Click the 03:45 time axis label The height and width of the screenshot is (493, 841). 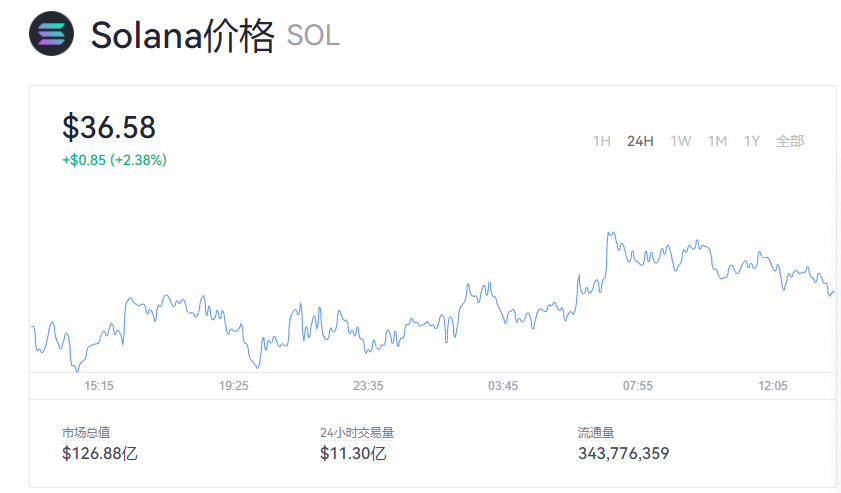[x=503, y=386]
